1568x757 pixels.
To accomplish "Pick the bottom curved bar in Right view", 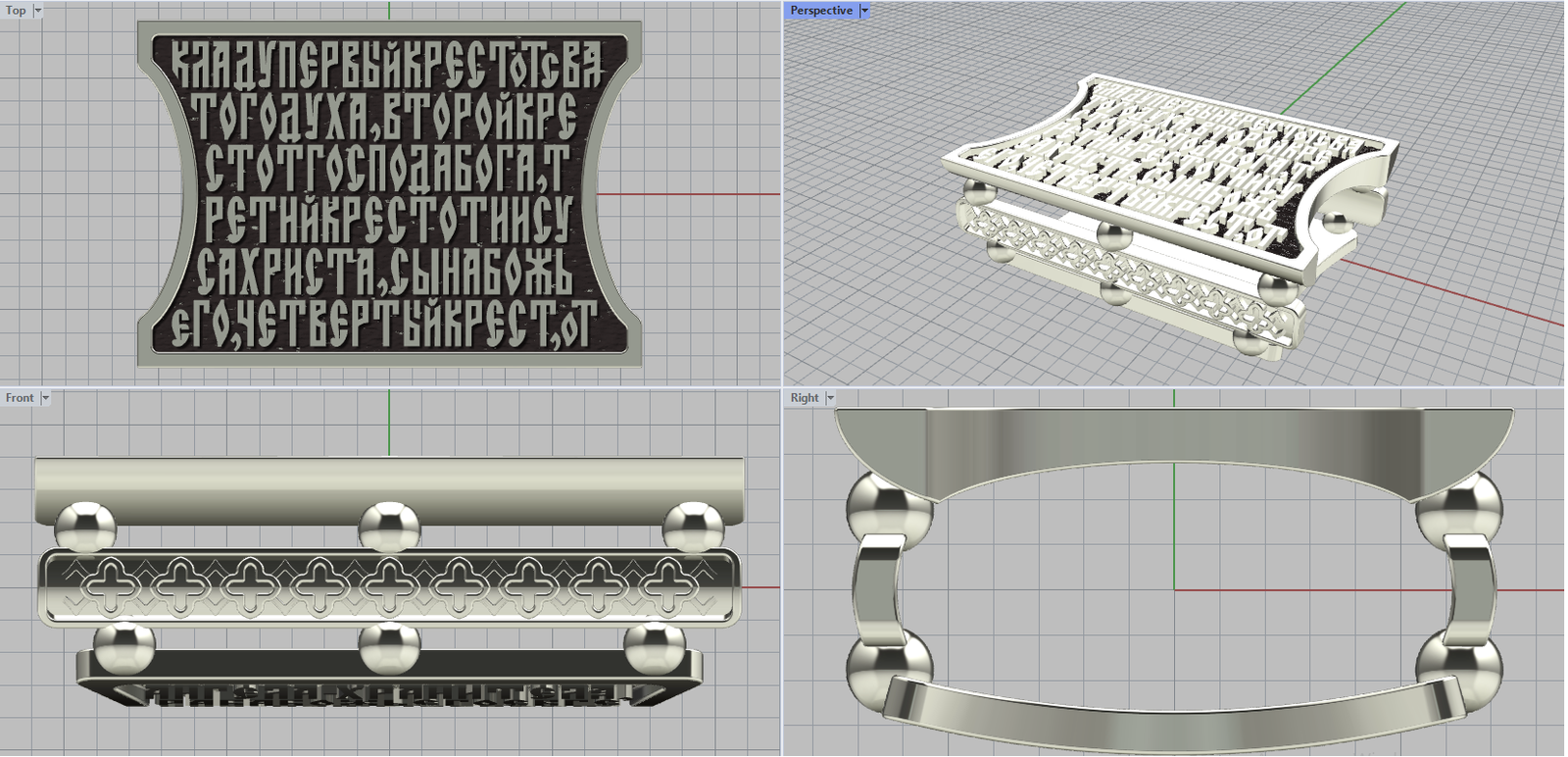I will click(1166, 714).
